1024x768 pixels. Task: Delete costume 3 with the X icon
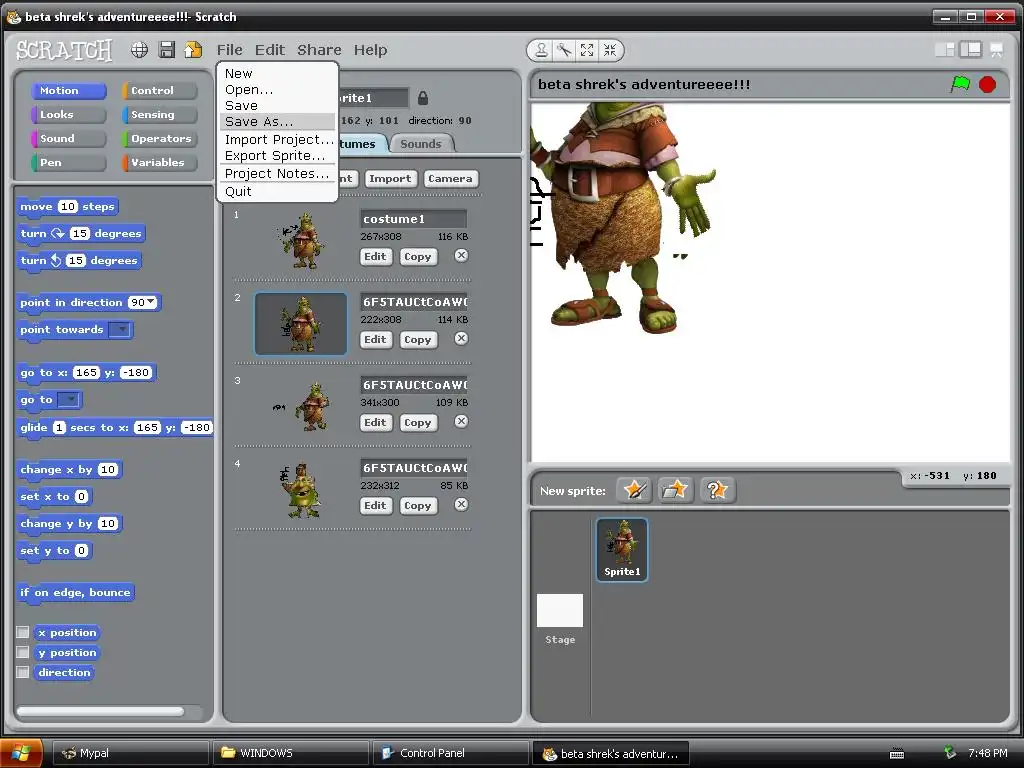(x=461, y=421)
